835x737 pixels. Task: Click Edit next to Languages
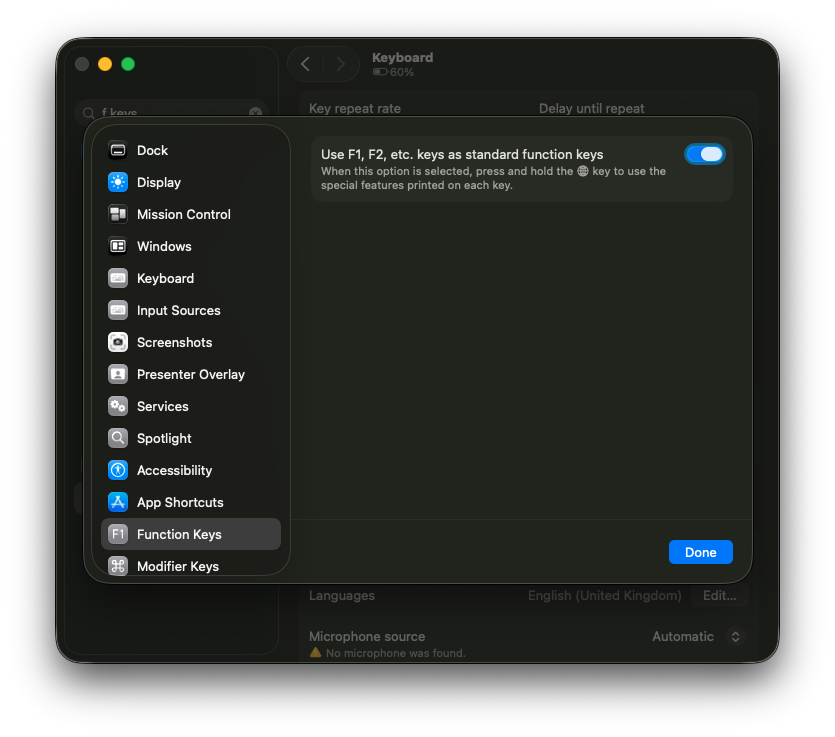tap(719, 595)
